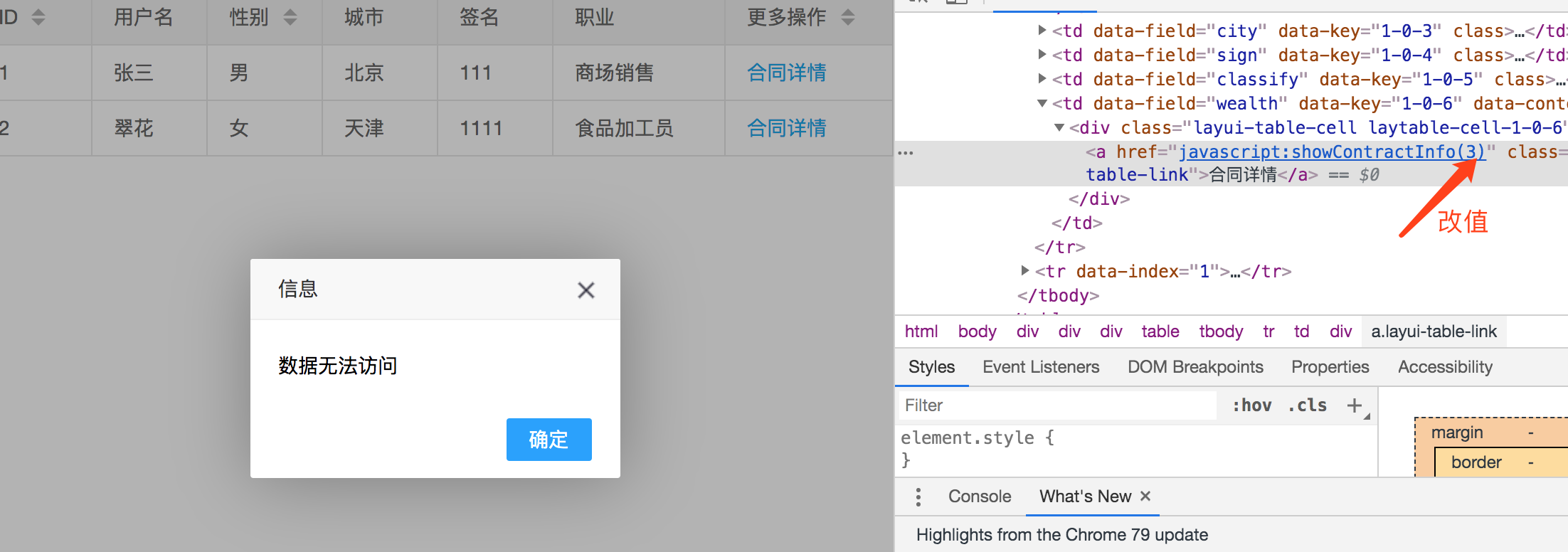Click the closing </div> tag line
The height and width of the screenshot is (552, 1568).
point(1098,198)
